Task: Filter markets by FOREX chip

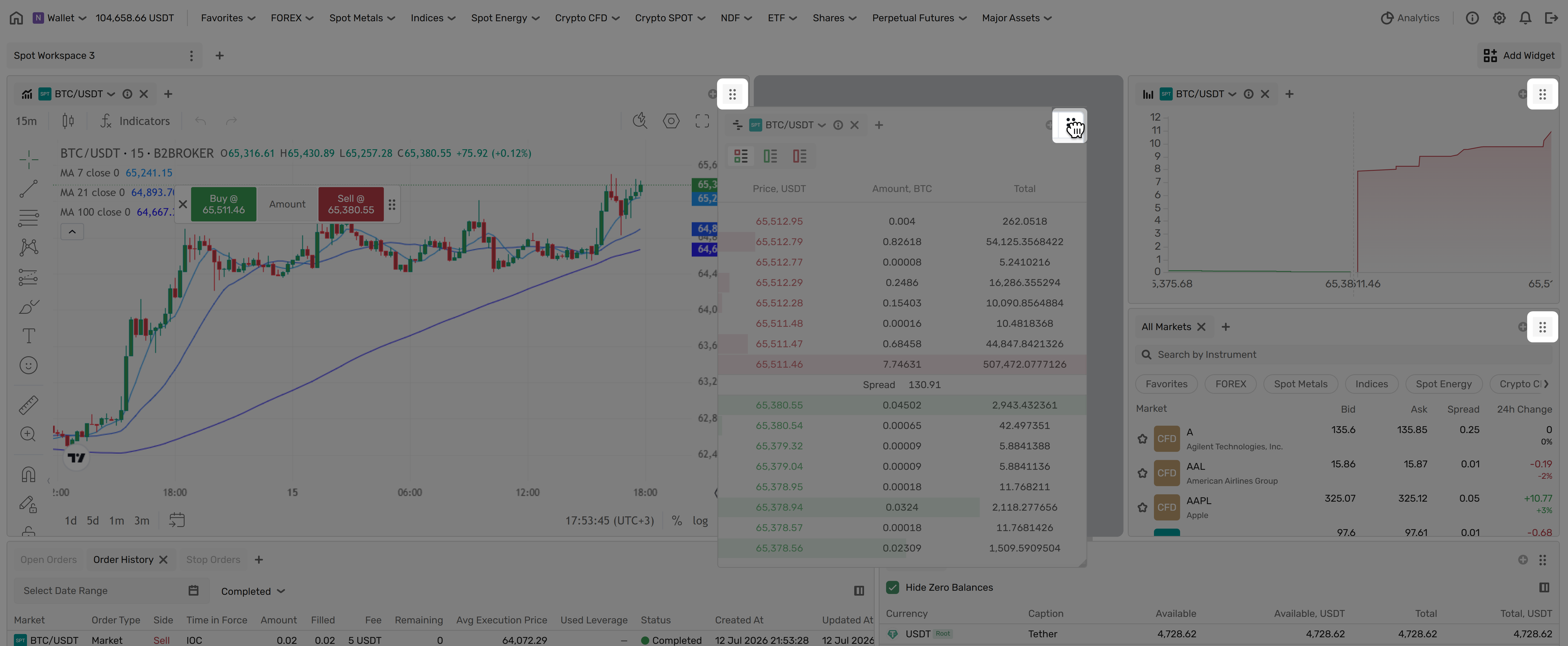Action: click(1230, 384)
